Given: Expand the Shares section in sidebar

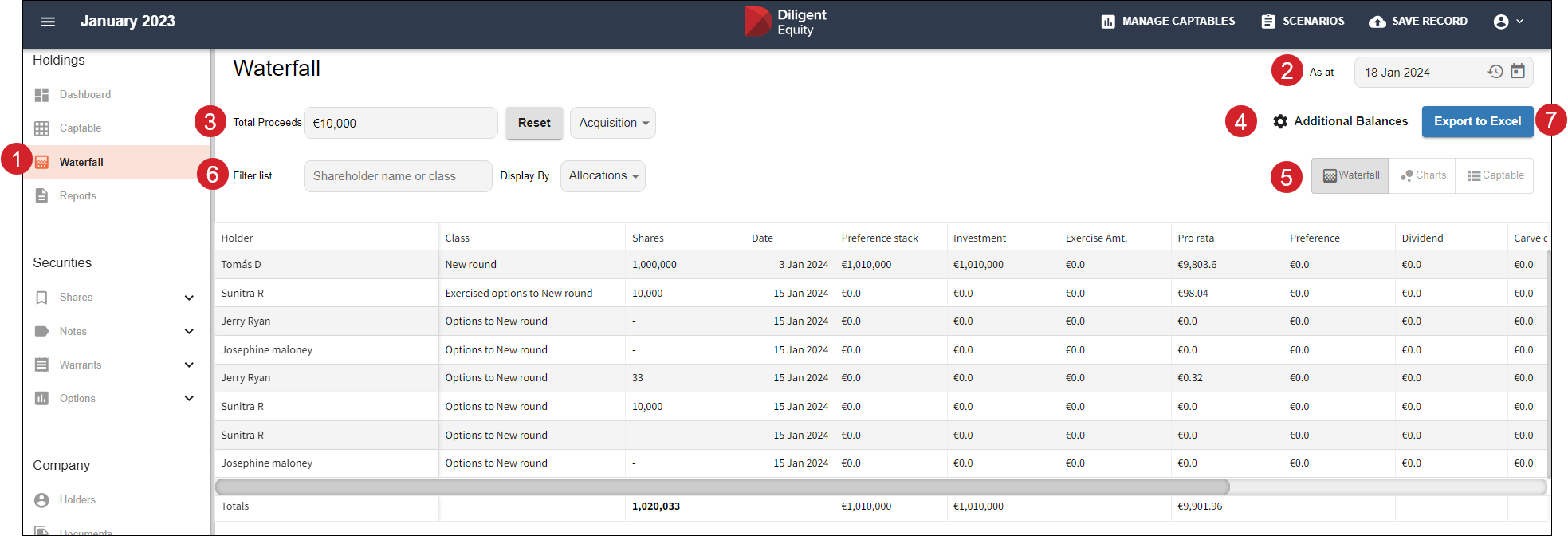Looking at the screenshot, I should [189, 298].
